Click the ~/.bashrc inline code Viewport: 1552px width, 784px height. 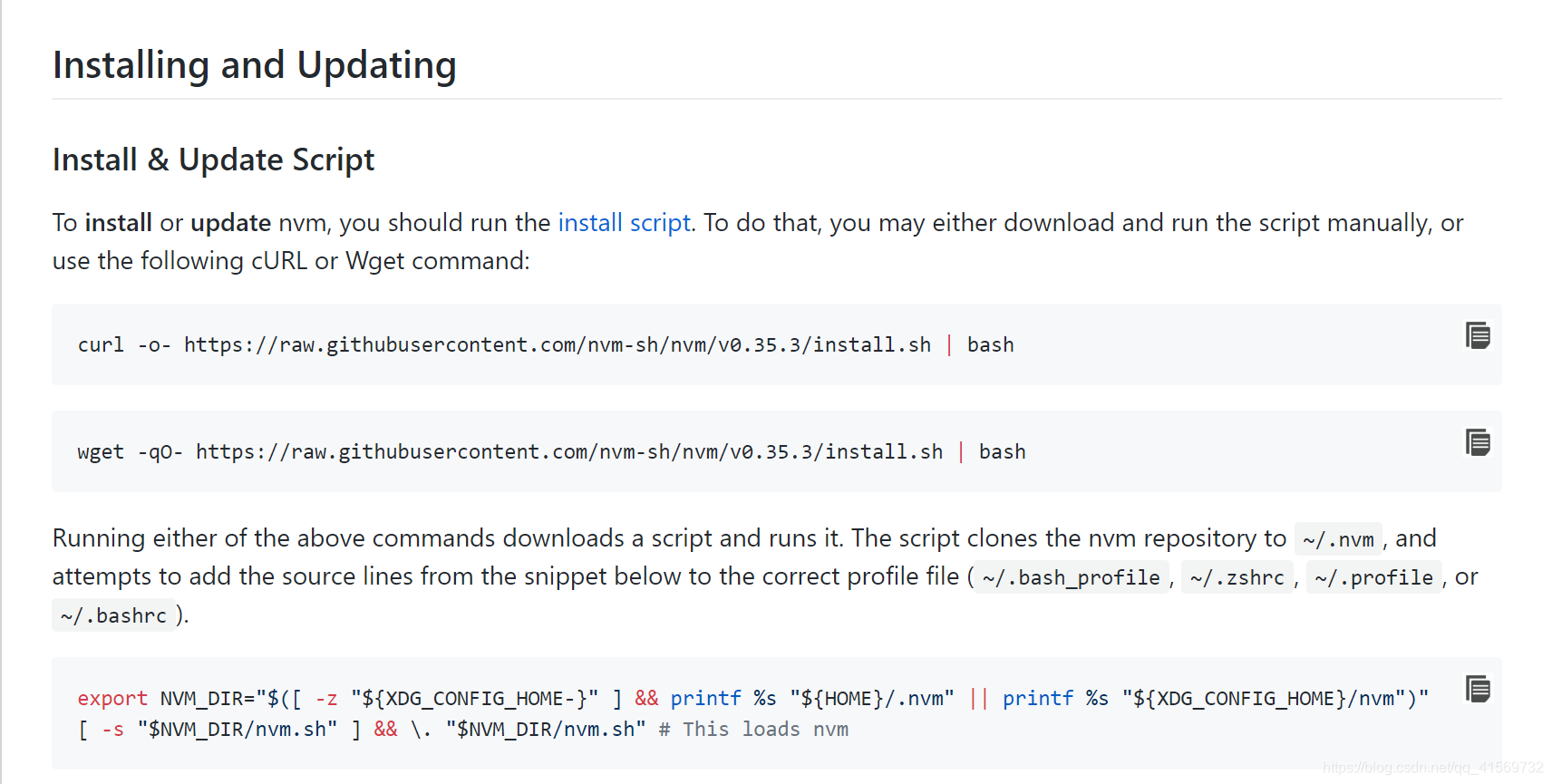[113, 615]
